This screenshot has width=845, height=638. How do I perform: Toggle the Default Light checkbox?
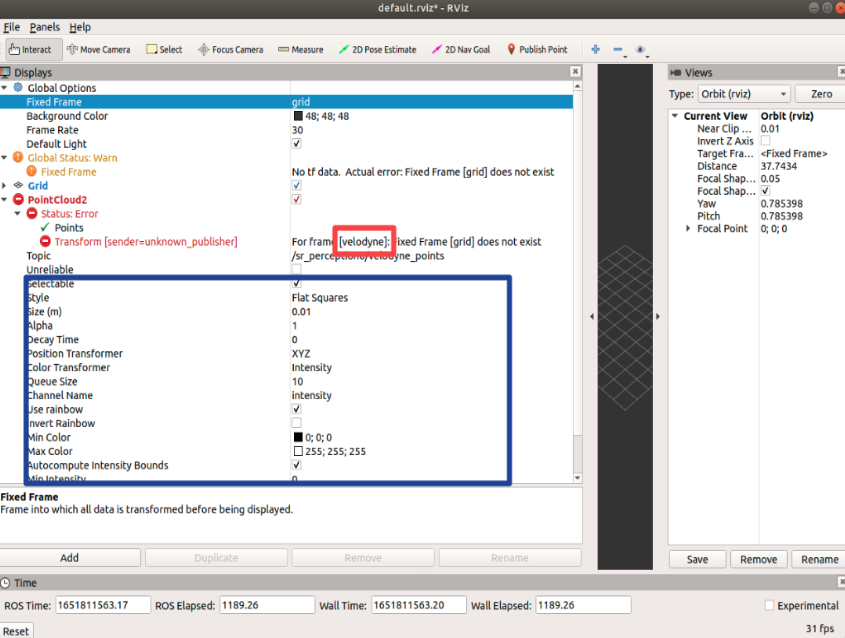click(296, 143)
